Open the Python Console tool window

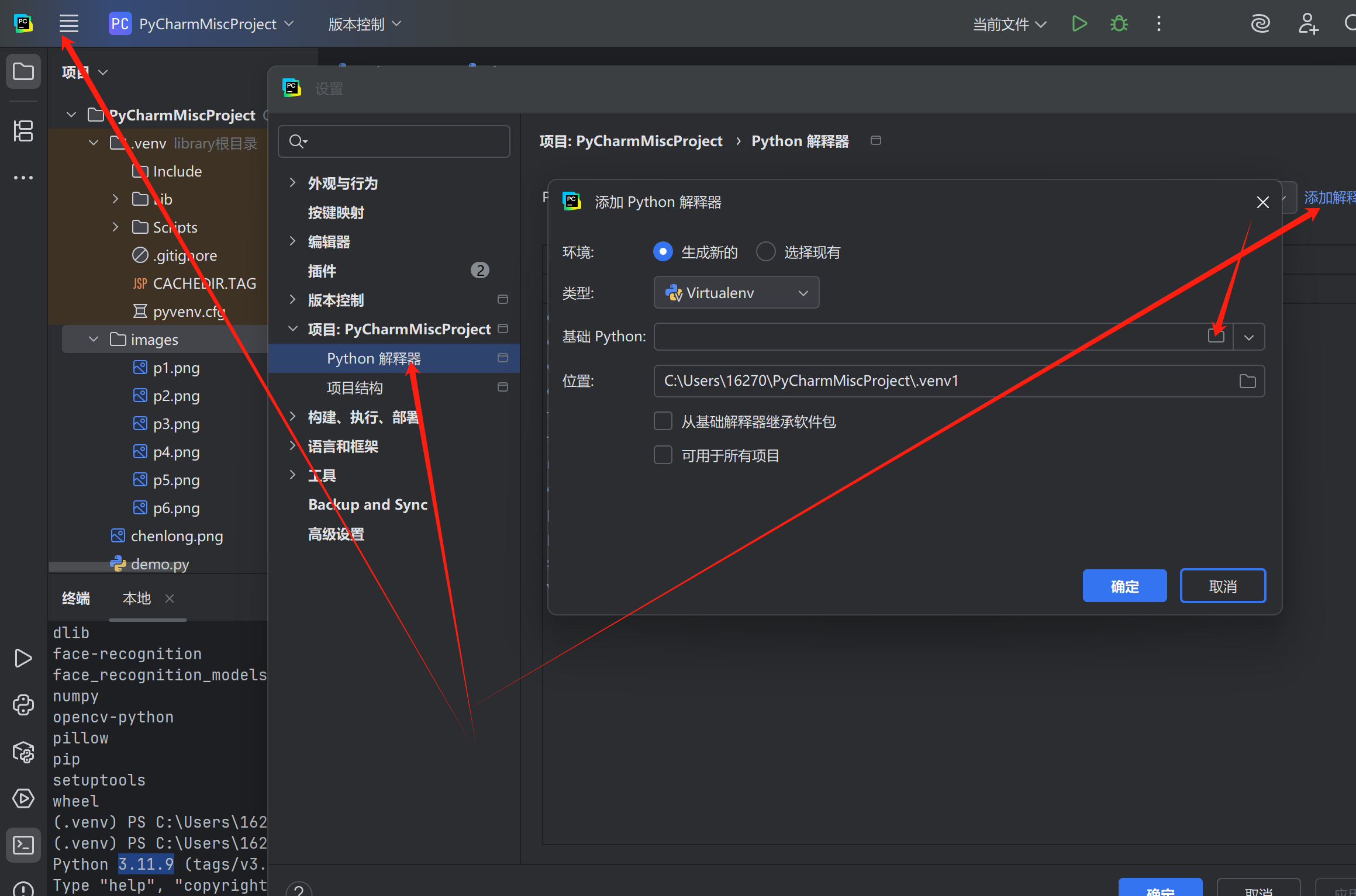[23, 705]
